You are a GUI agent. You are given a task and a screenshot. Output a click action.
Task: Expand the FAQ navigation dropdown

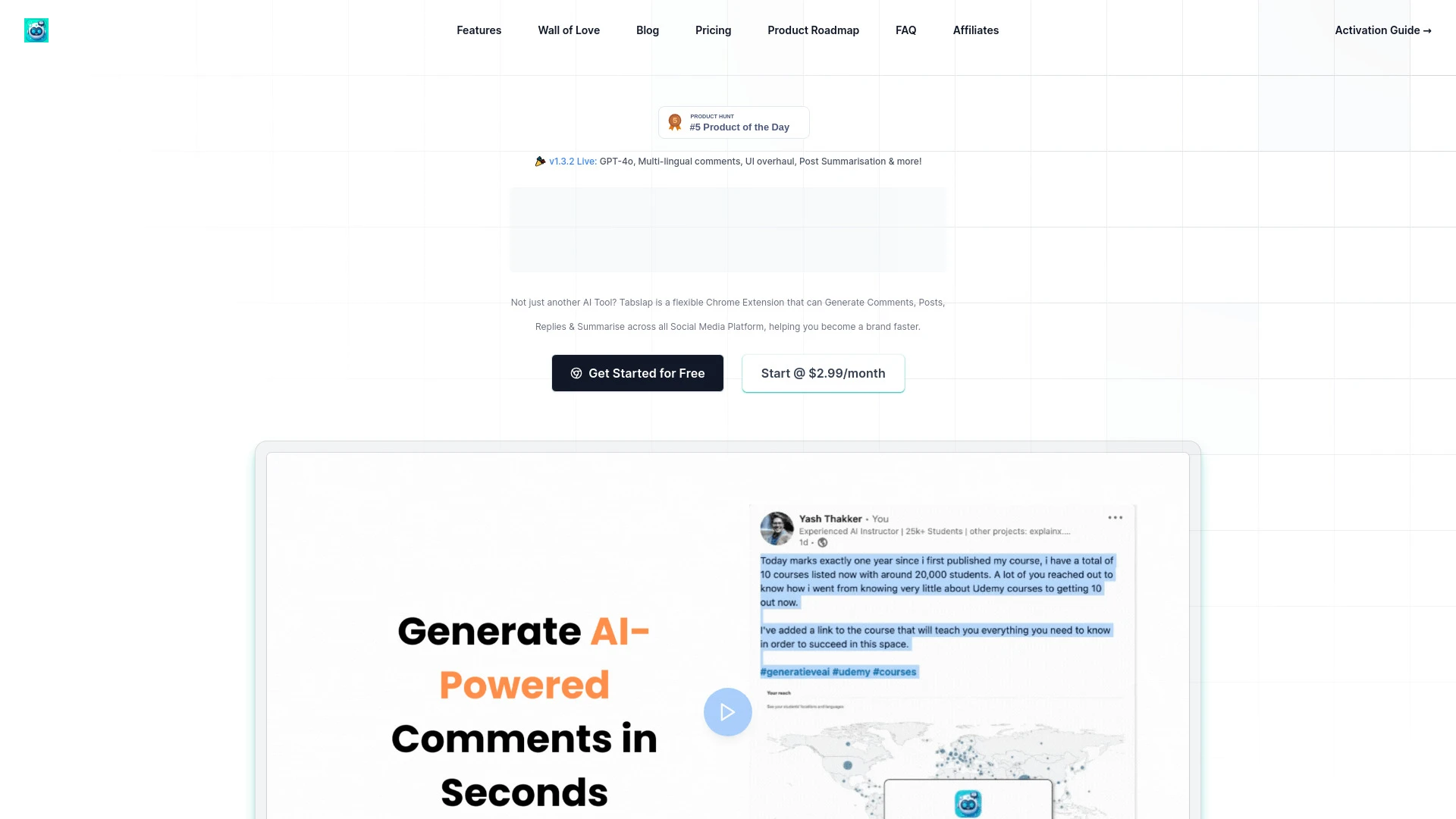[x=905, y=30]
